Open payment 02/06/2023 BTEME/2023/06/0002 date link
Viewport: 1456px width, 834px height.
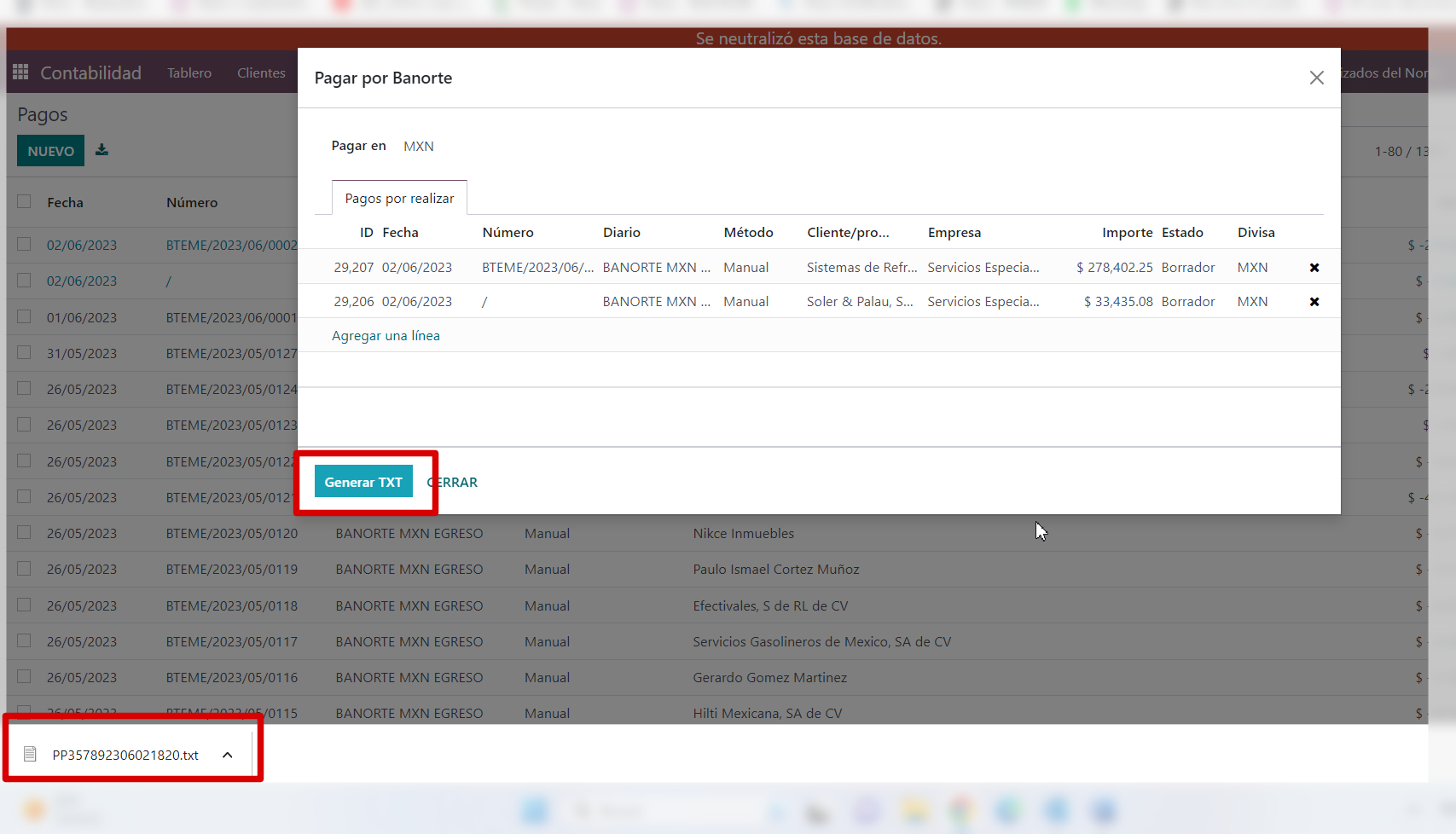click(81, 246)
